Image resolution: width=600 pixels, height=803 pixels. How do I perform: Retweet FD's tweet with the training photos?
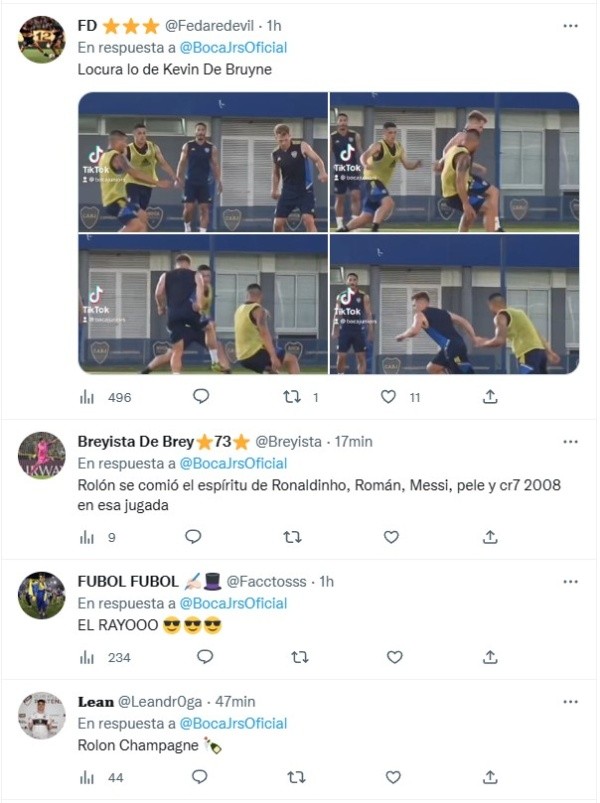[292, 396]
